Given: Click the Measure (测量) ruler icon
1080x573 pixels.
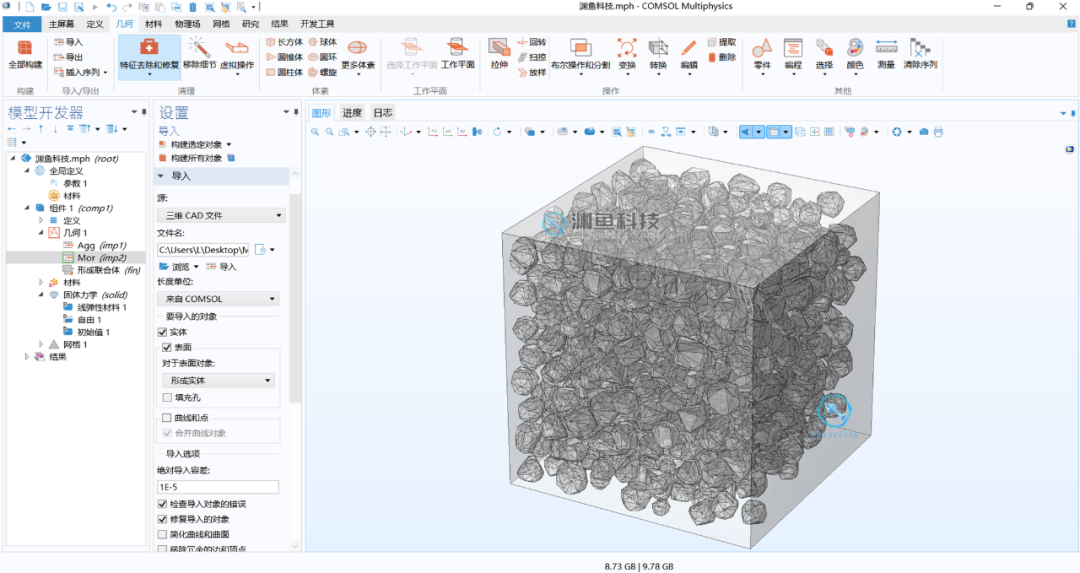Looking at the screenshot, I should (886, 48).
